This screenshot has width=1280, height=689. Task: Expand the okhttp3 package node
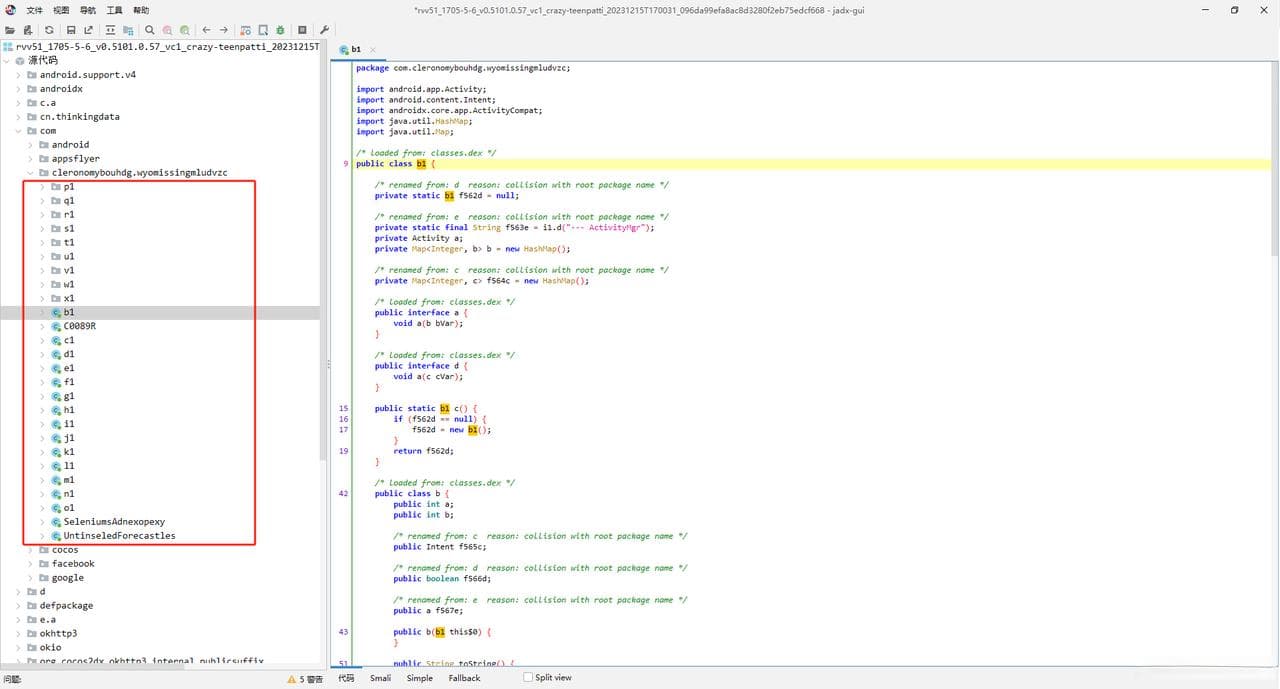point(18,633)
